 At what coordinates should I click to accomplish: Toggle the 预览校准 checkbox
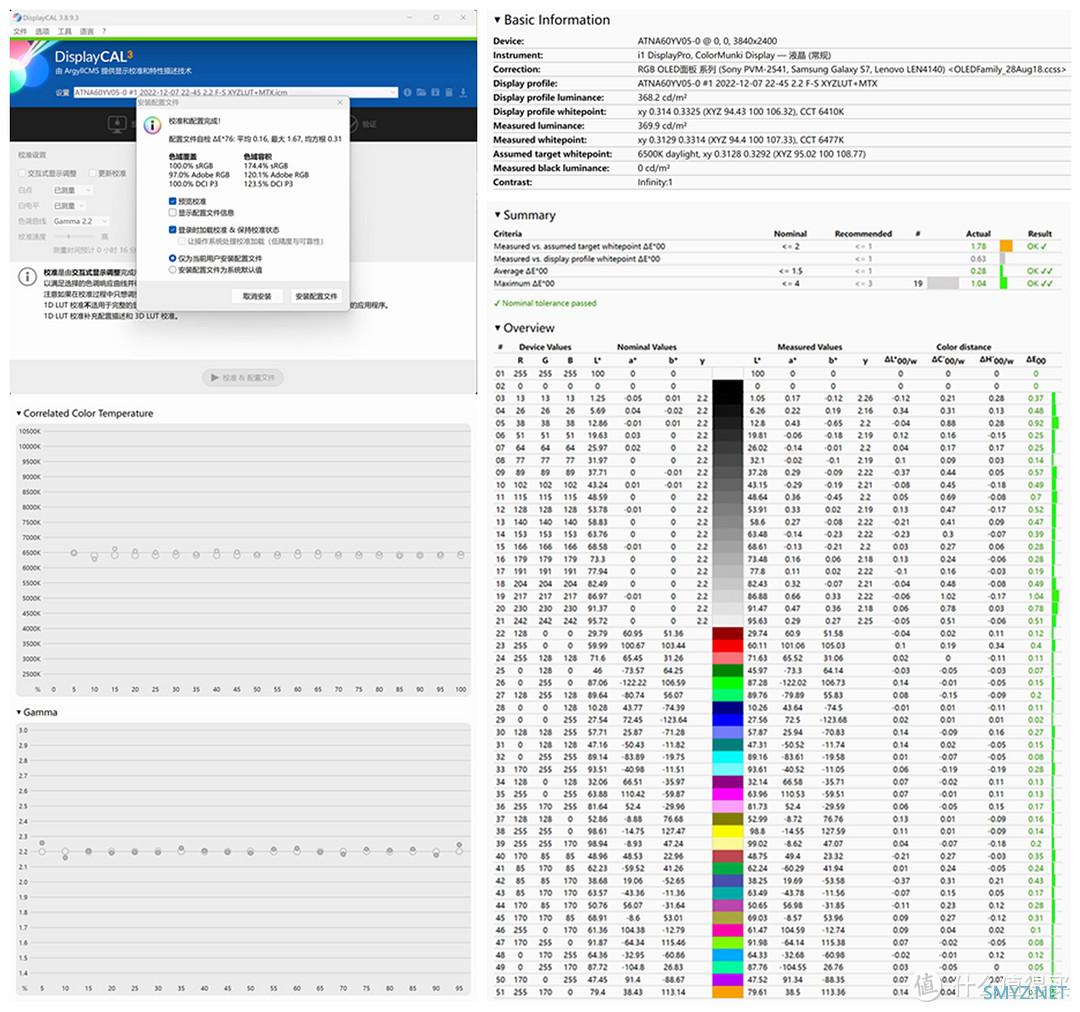(172, 201)
